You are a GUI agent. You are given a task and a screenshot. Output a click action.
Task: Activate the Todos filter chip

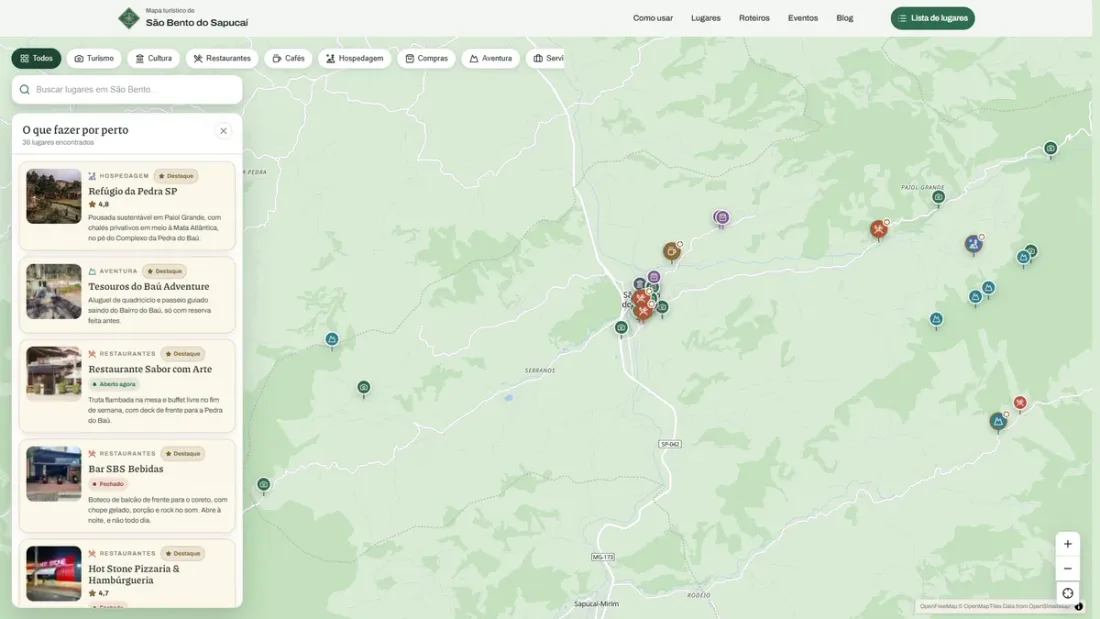36,58
